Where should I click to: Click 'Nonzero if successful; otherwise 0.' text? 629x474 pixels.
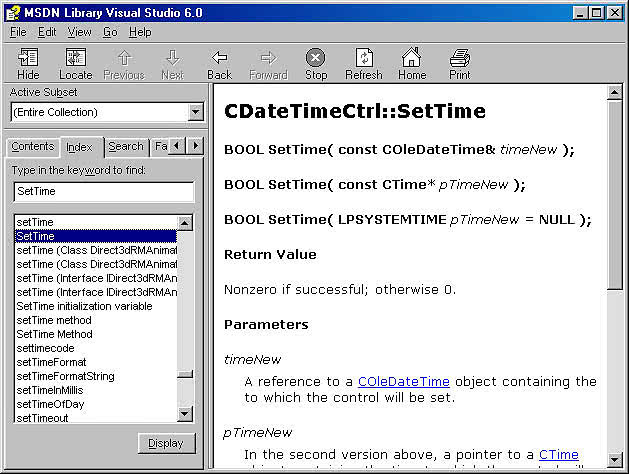[x=340, y=290]
